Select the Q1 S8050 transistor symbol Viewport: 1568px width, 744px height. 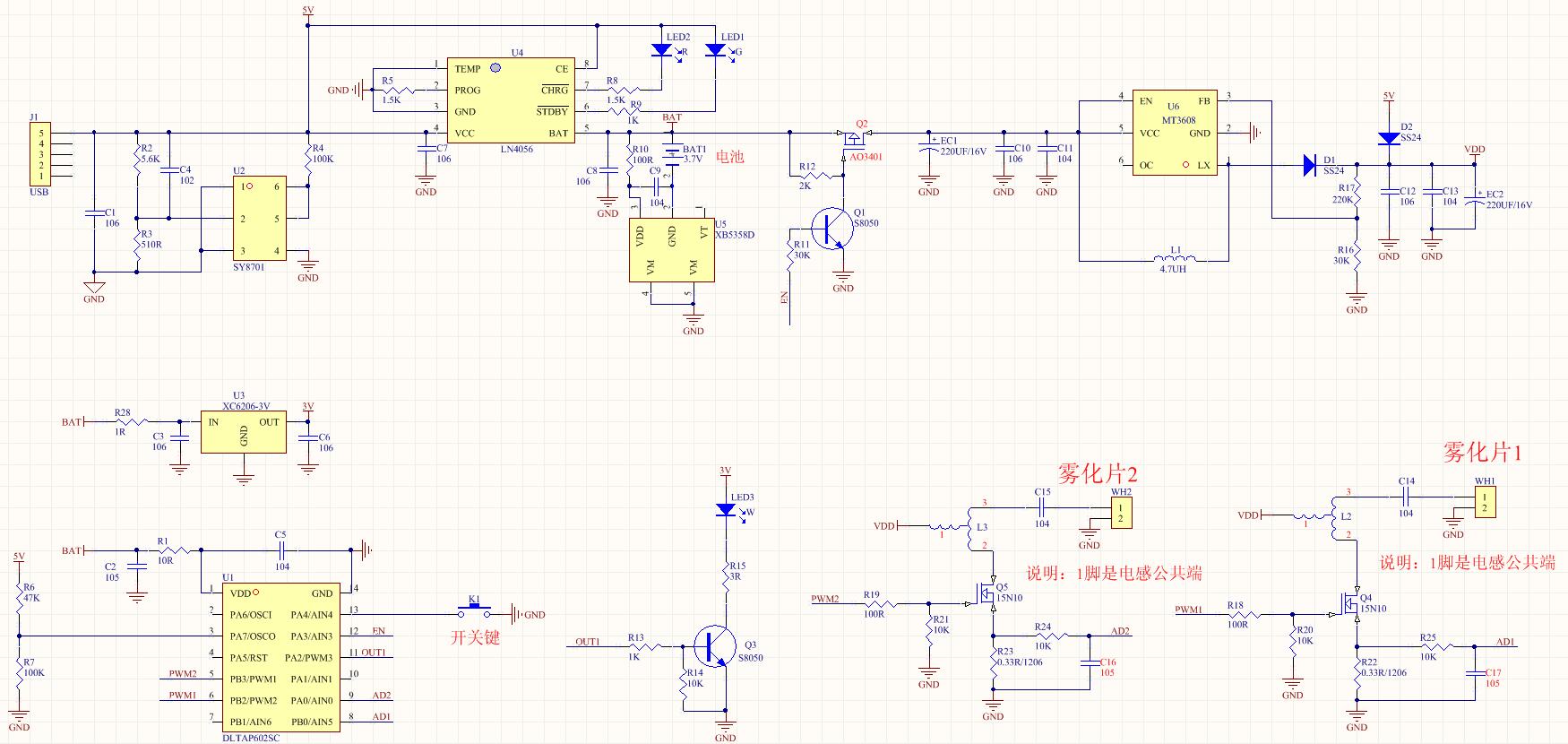pyautogui.click(x=833, y=229)
